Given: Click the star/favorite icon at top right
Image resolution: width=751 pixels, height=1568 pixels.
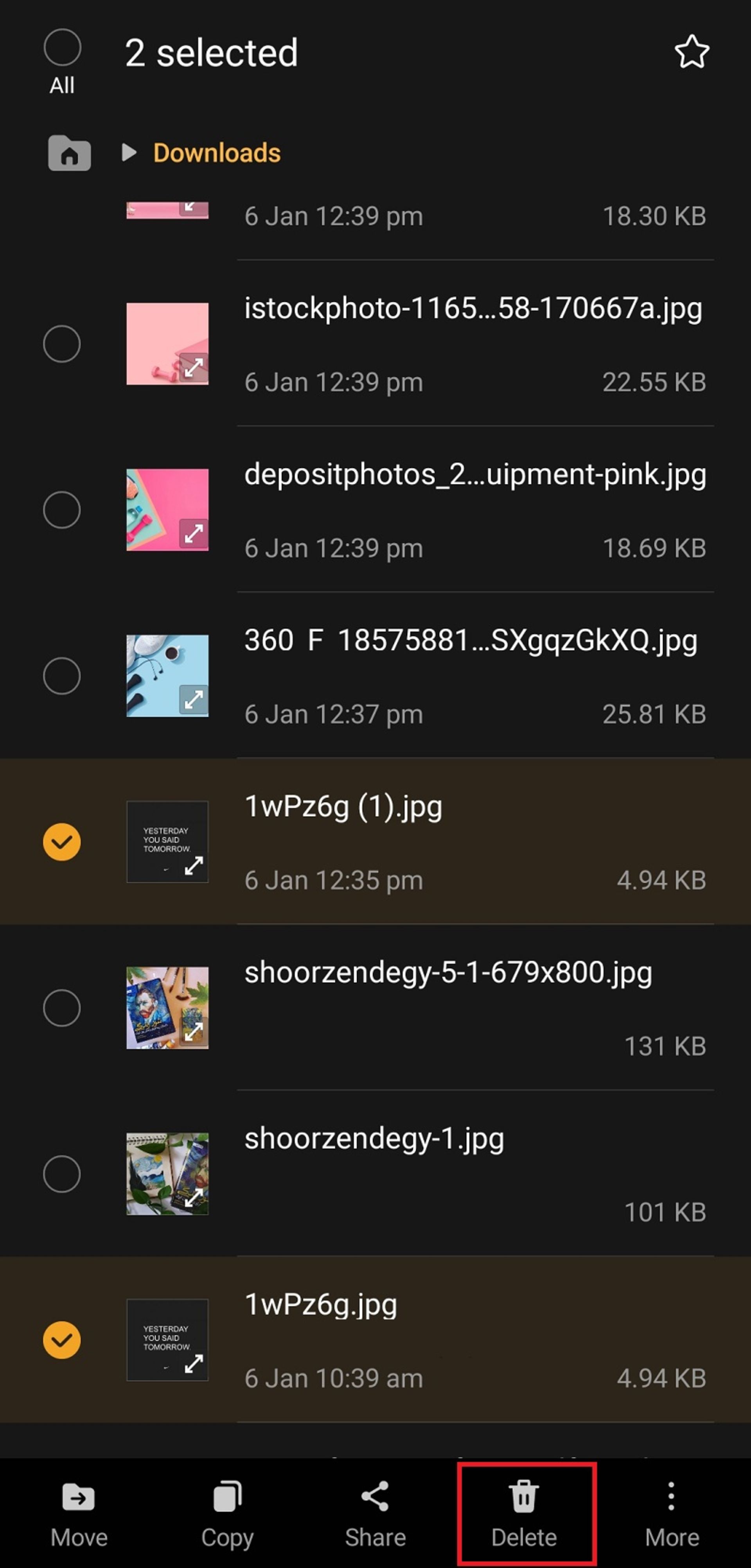Looking at the screenshot, I should coord(693,52).
